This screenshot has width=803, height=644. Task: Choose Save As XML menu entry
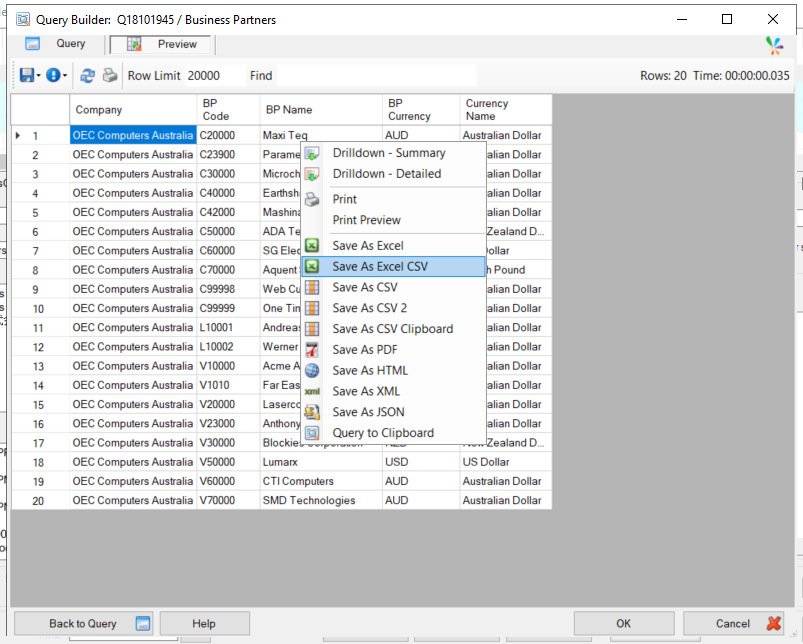pyautogui.click(x=393, y=392)
